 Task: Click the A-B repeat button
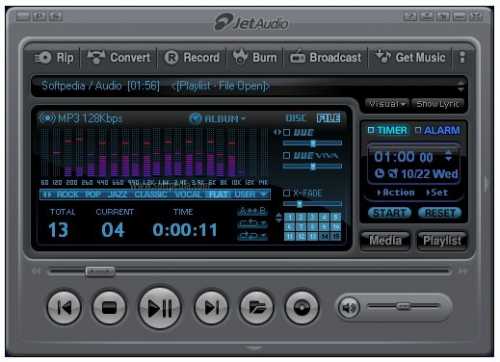(252, 211)
